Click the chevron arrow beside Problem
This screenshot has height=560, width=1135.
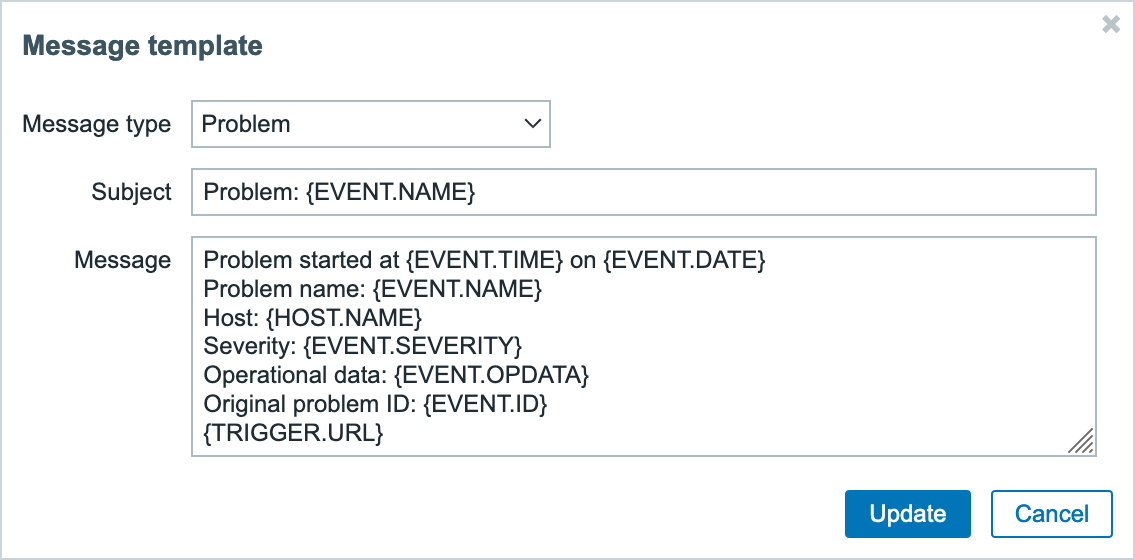(x=531, y=124)
